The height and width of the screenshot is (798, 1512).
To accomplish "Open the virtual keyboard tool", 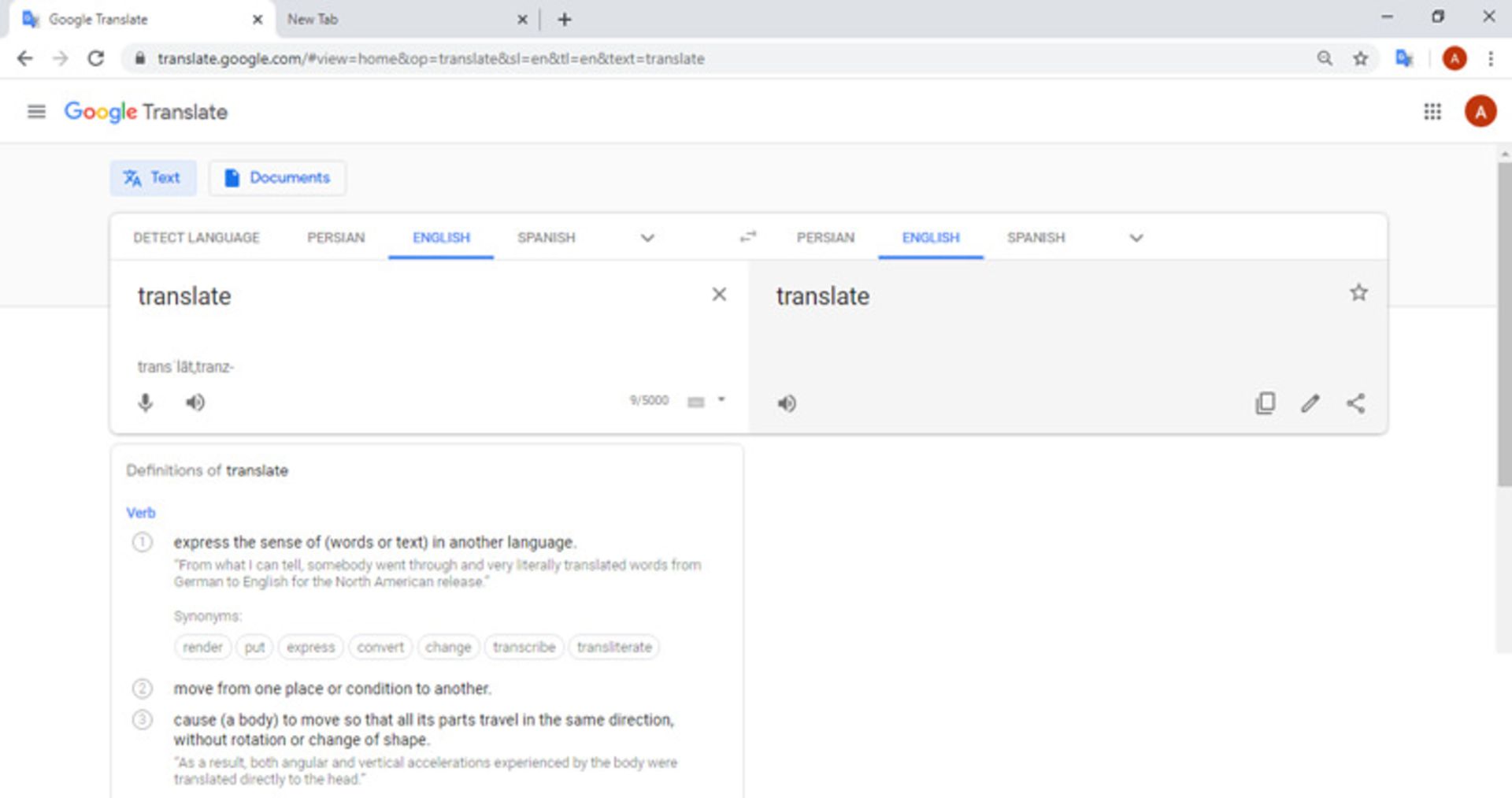I will [x=696, y=402].
